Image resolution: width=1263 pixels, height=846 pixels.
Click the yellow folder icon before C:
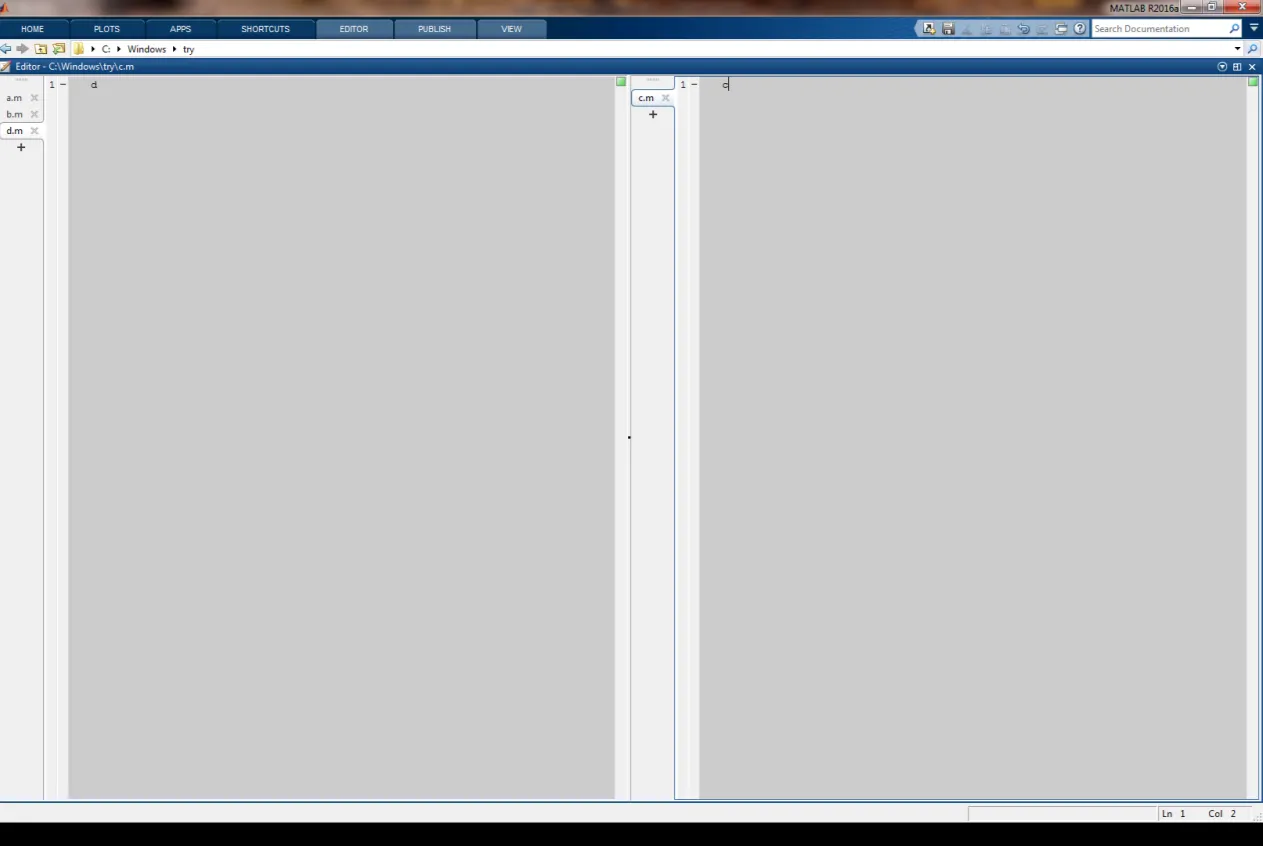coord(78,48)
